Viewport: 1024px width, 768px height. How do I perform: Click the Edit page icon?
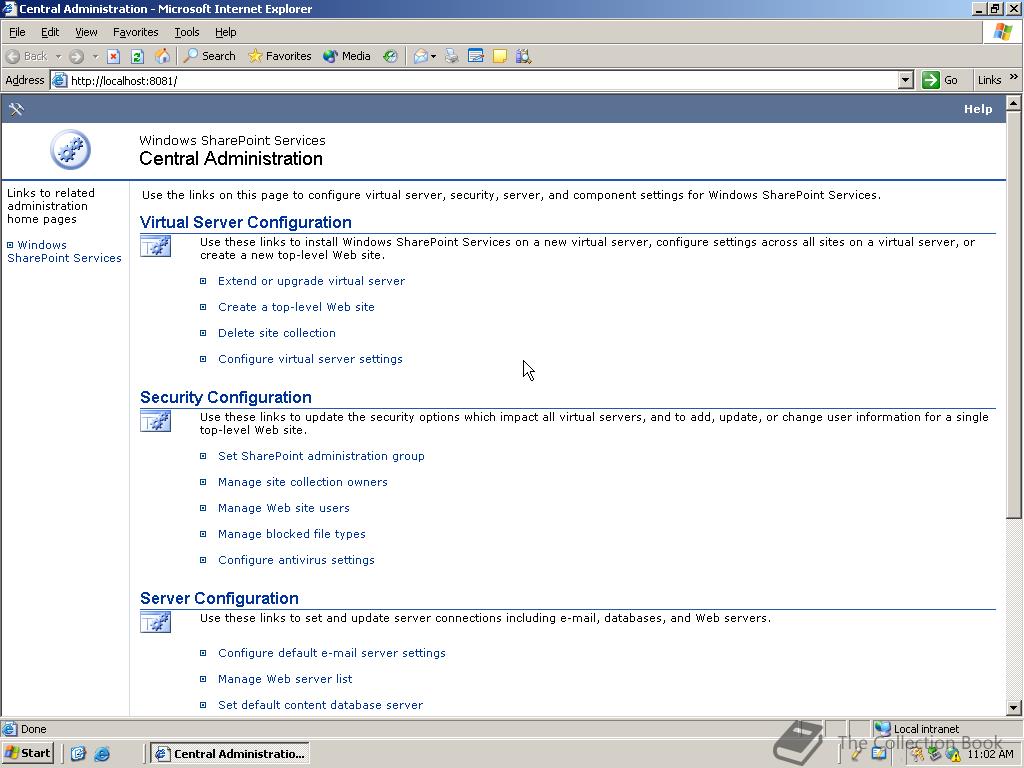[476, 56]
